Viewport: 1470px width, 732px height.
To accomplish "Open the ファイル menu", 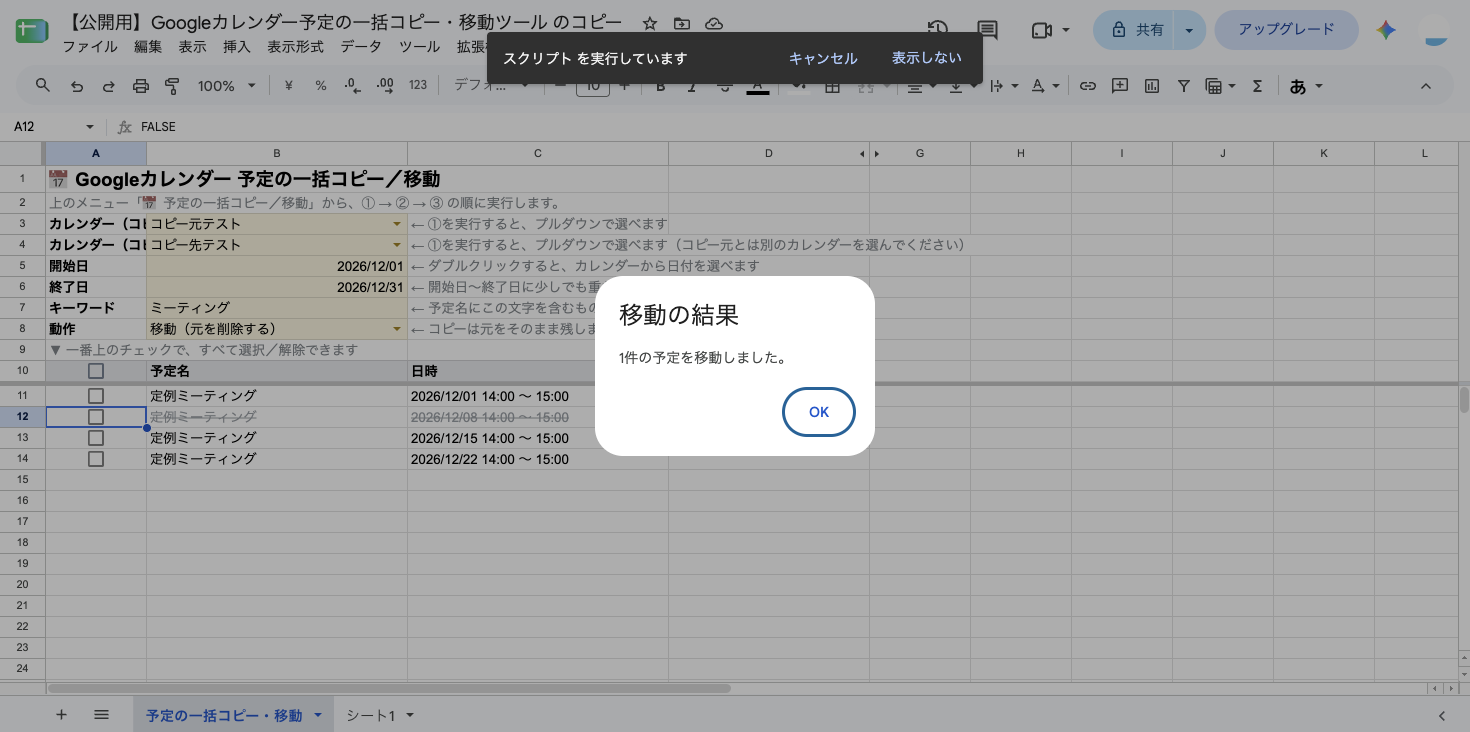I will (x=90, y=46).
